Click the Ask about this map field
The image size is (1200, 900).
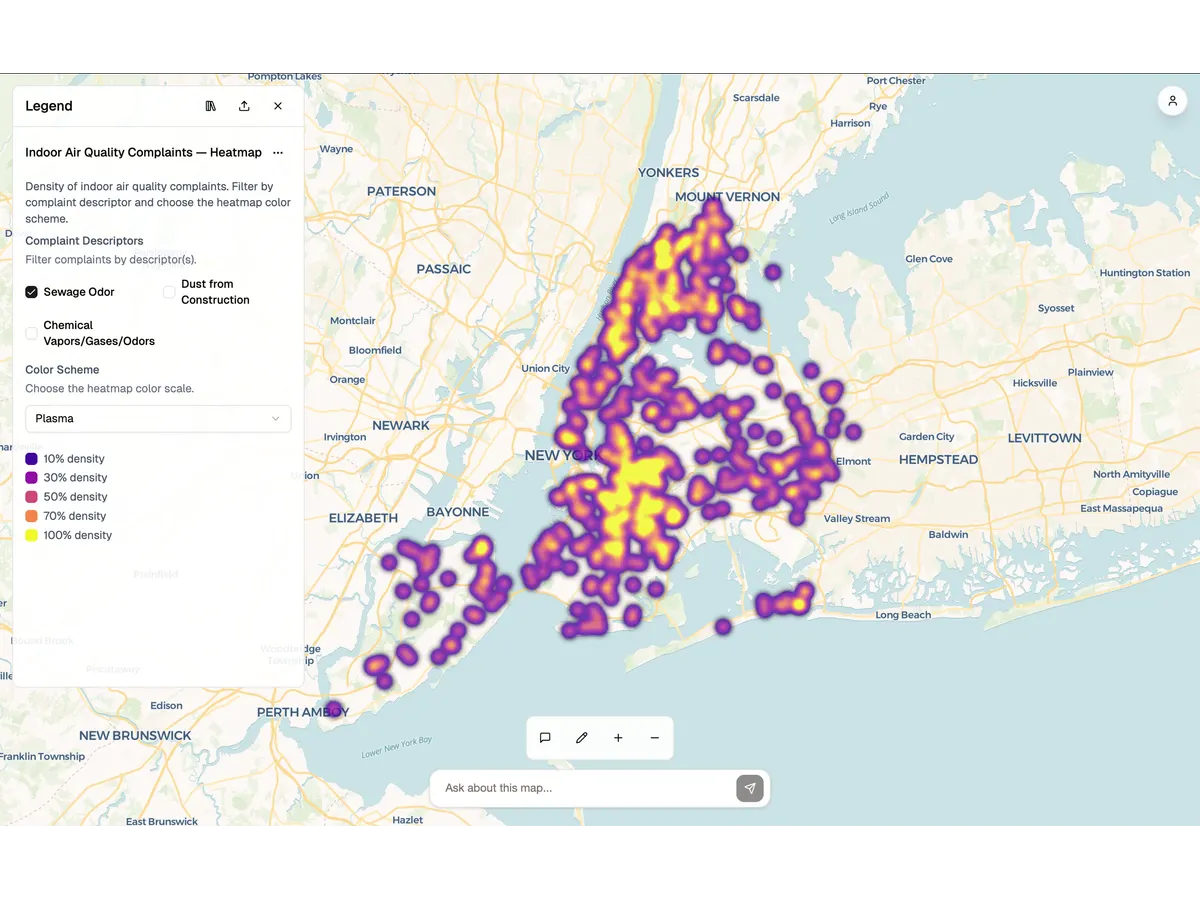(x=585, y=788)
